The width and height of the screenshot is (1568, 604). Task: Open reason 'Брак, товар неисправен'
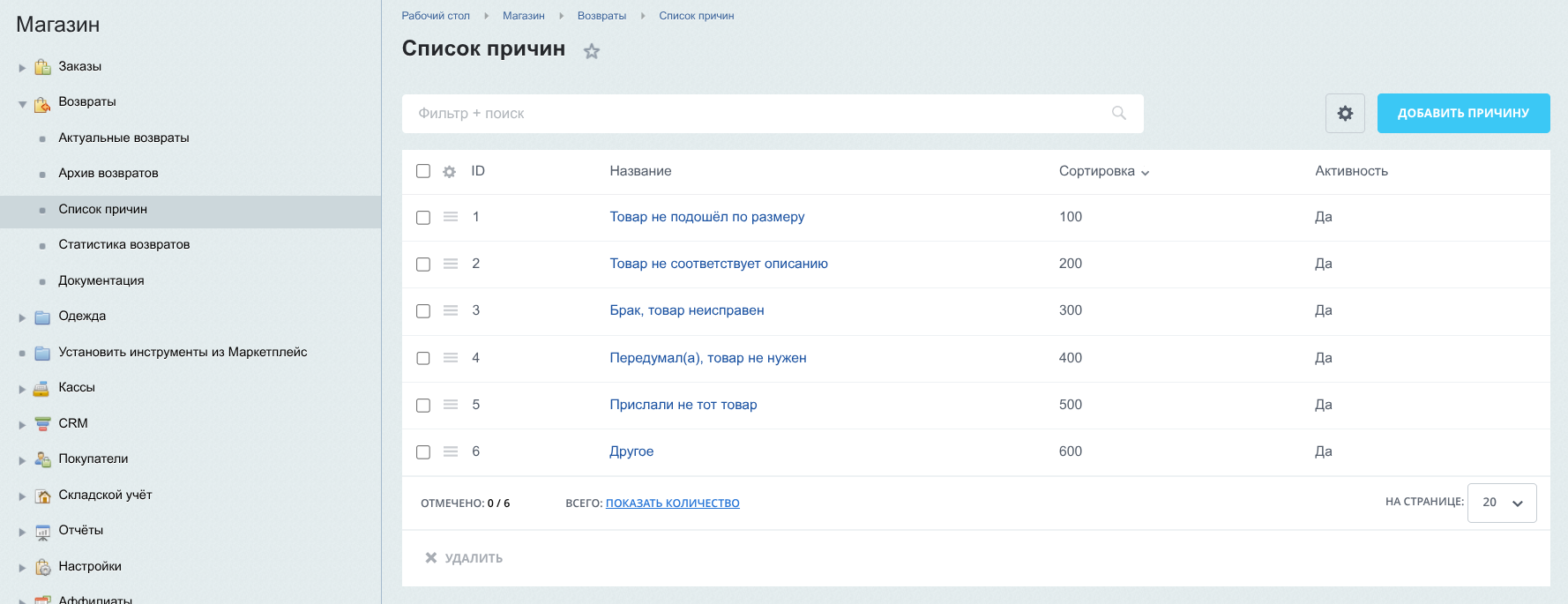point(687,310)
